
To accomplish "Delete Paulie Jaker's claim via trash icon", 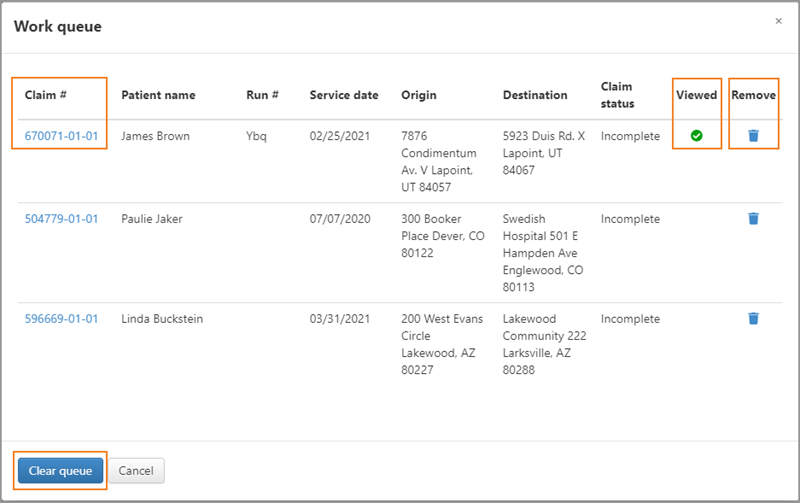I will (x=753, y=218).
